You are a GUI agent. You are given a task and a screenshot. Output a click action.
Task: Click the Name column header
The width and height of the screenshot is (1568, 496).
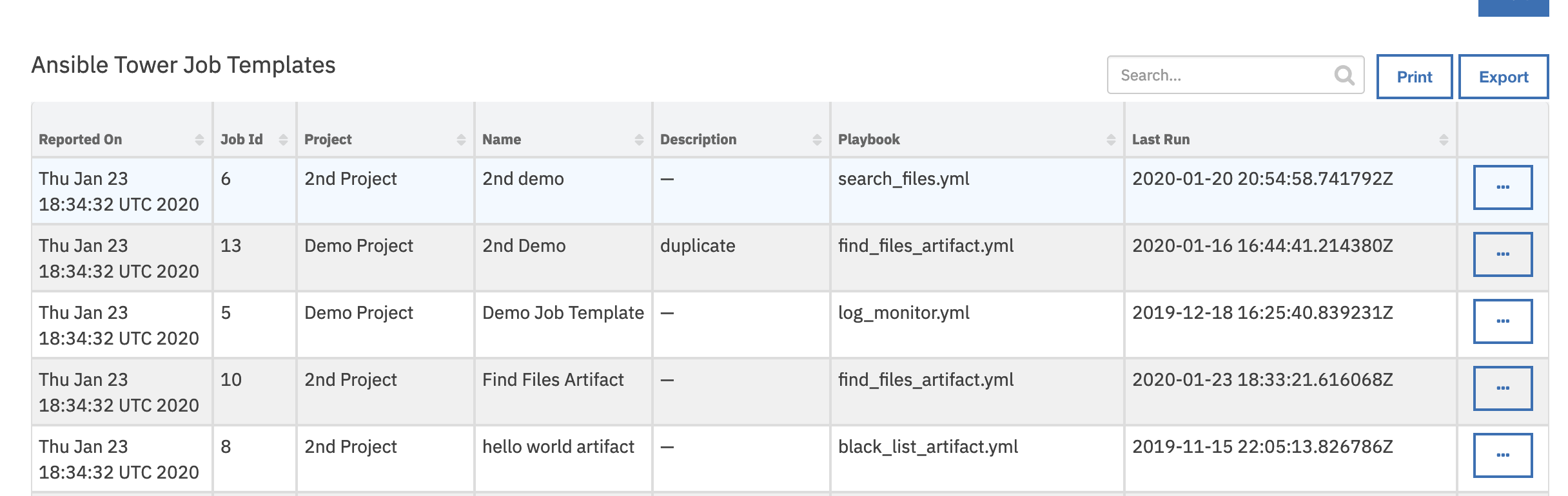[563, 131]
